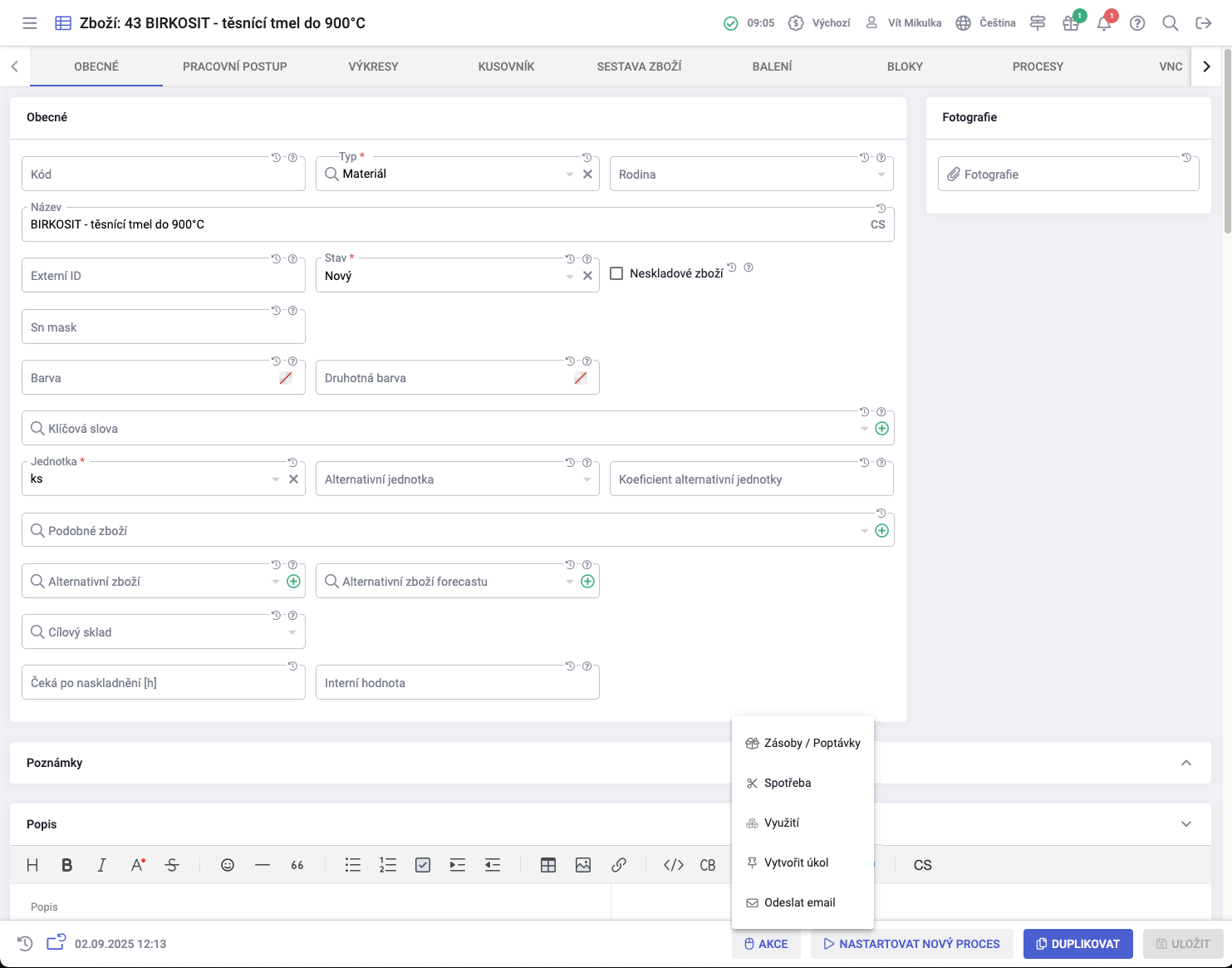This screenshot has width=1232, height=968.
Task: Add new keyword with green plus
Action: point(881,429)
